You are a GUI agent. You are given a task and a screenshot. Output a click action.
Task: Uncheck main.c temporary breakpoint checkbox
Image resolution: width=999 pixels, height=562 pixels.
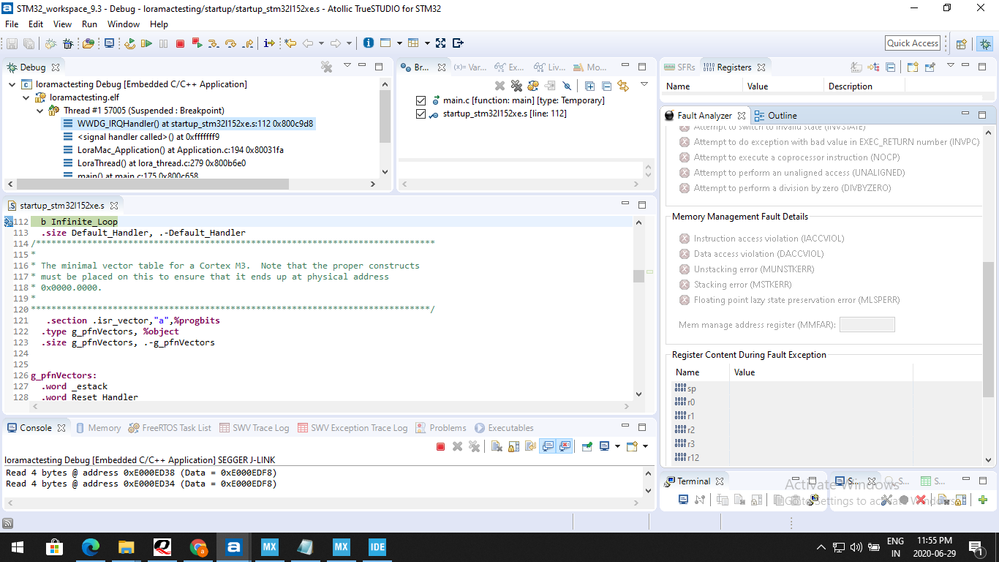point(420,101)
